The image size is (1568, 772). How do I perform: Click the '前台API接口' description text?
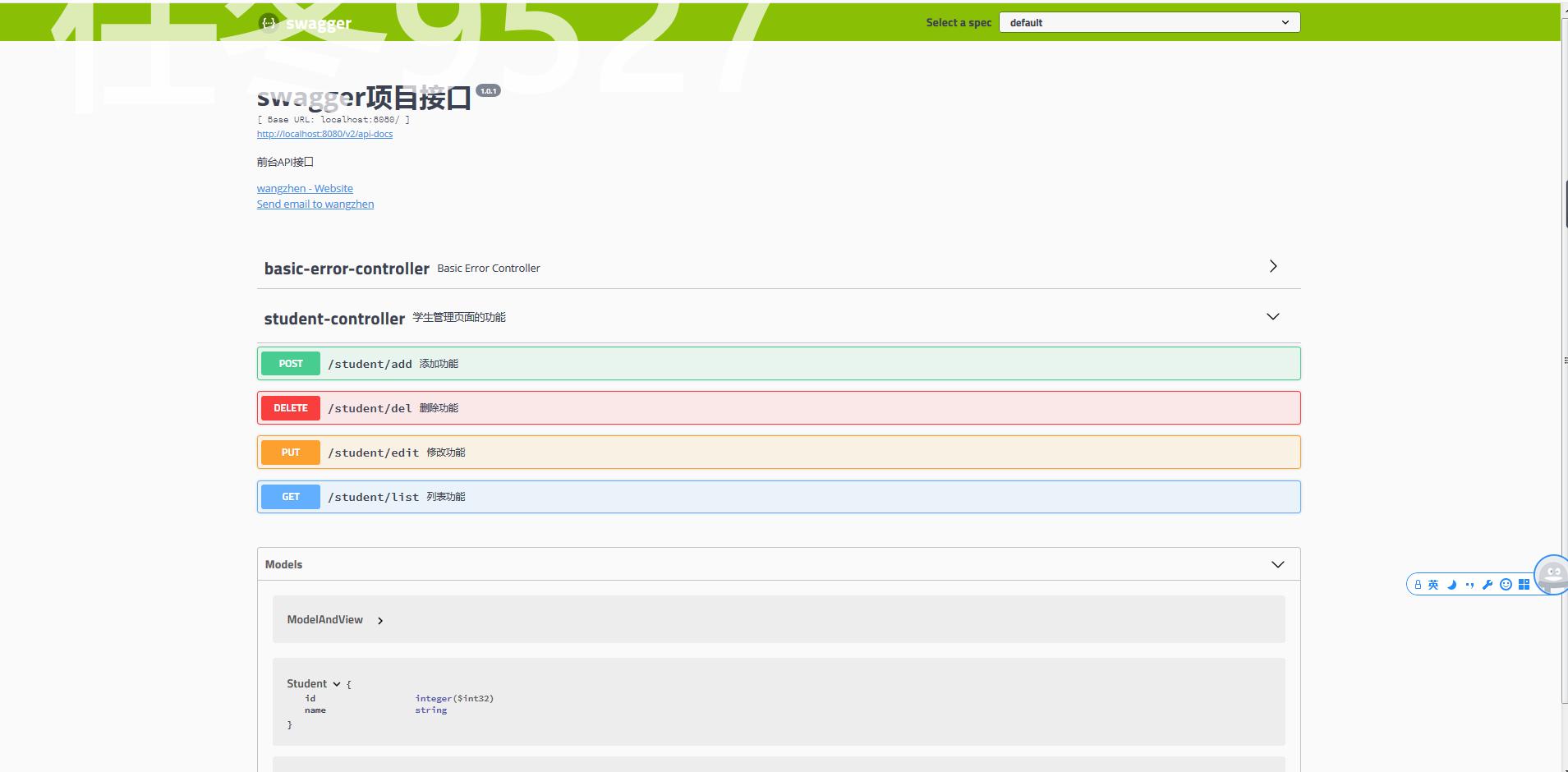coord(285,162)
